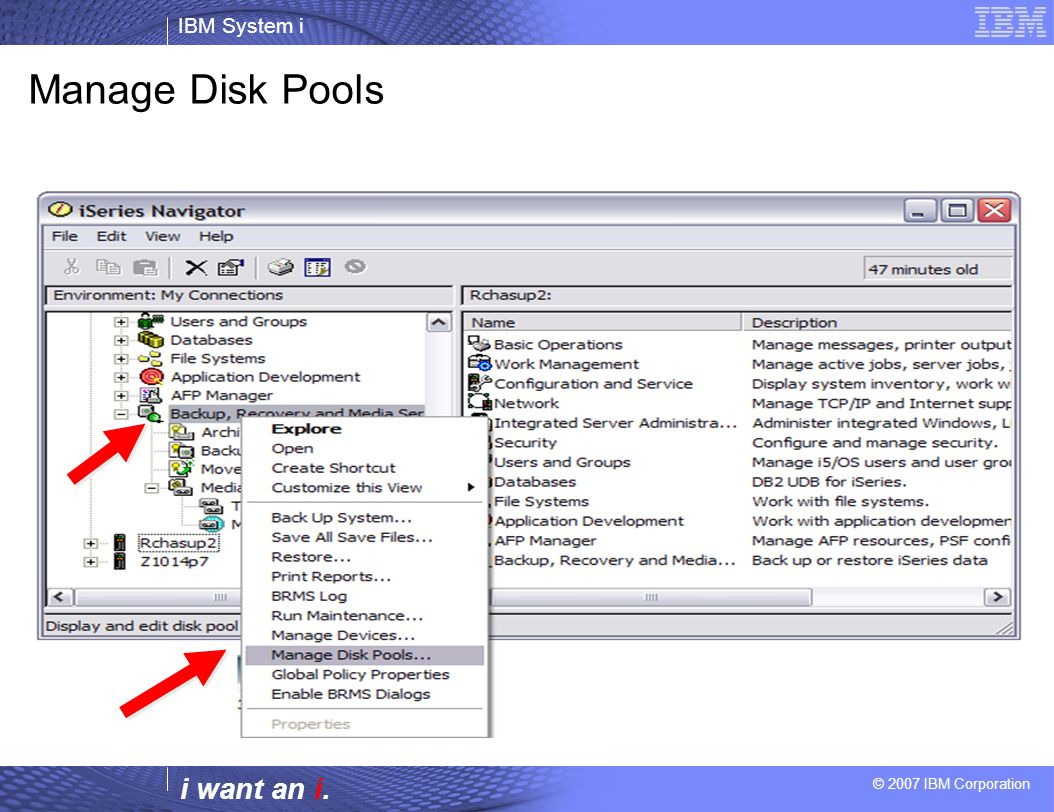Click the Backup, Recovery and Media Services icon
This screenshot has width=1054, height=812.
(149, 413)
